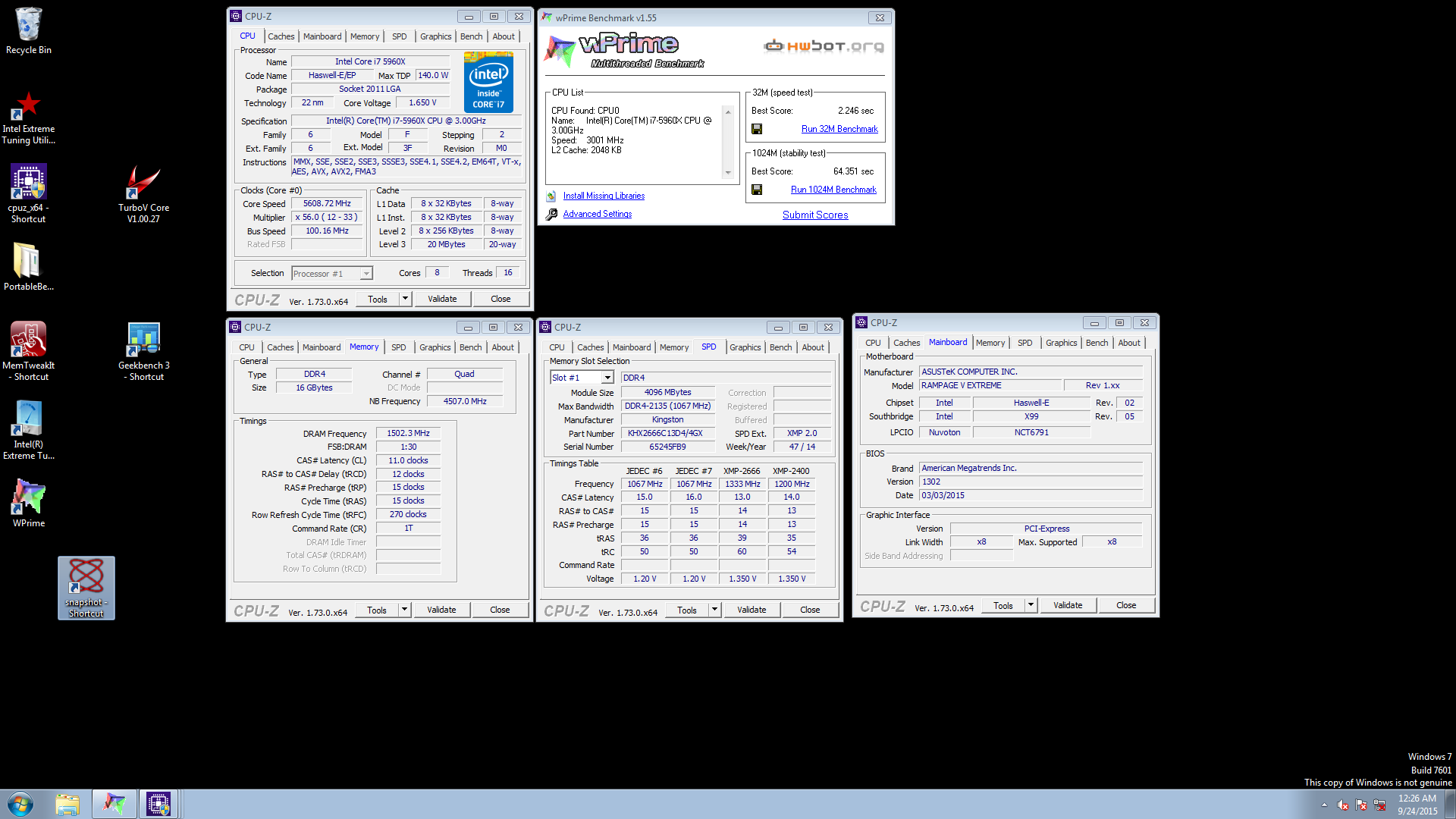The height and width of the screenshot is (819, 1456).
Task: Click the Core Voltage 1.650 V value
Action: [422, 103]
